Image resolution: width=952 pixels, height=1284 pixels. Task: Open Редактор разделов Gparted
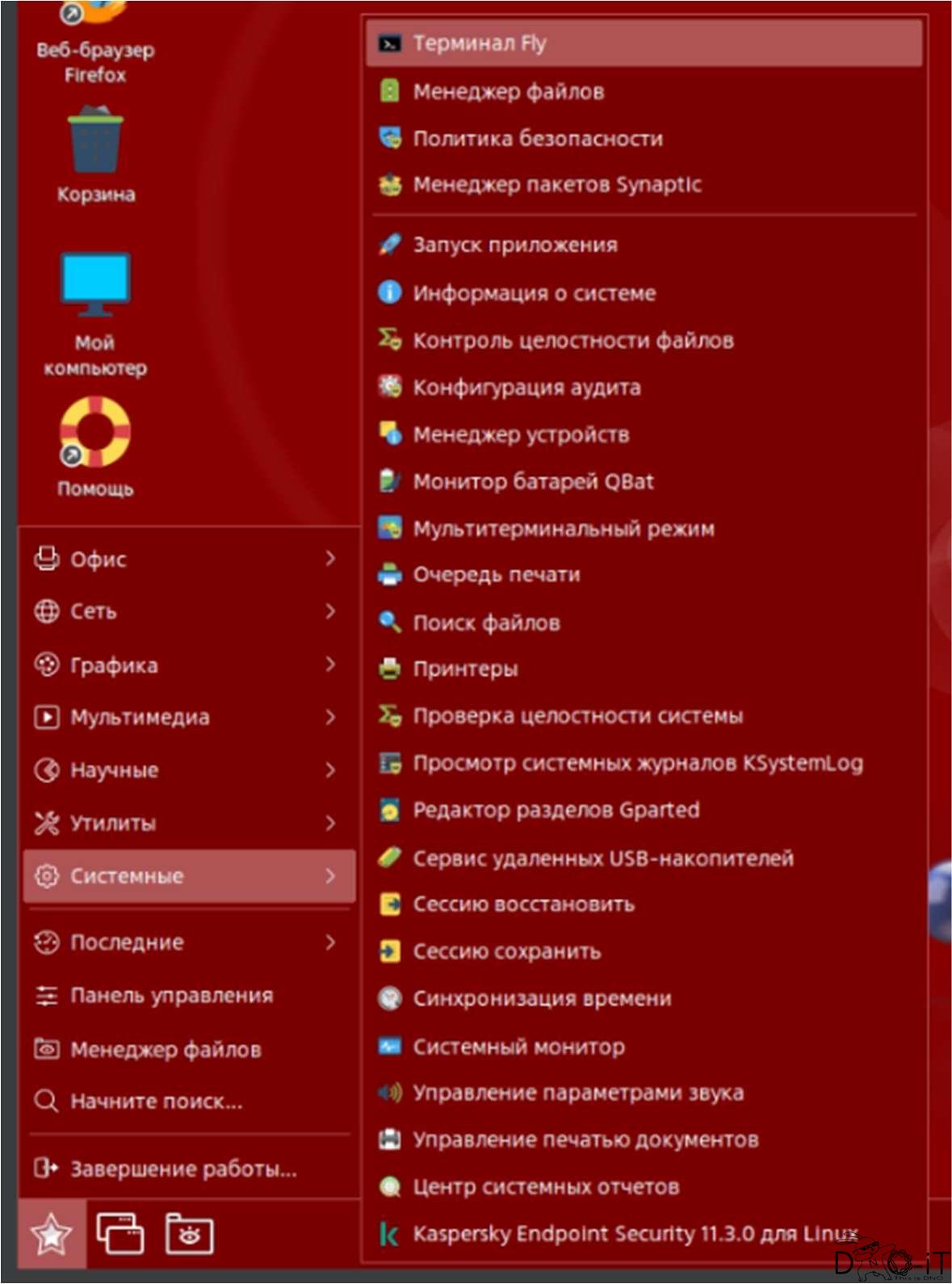pyautogui.click(x=556, y=810)
